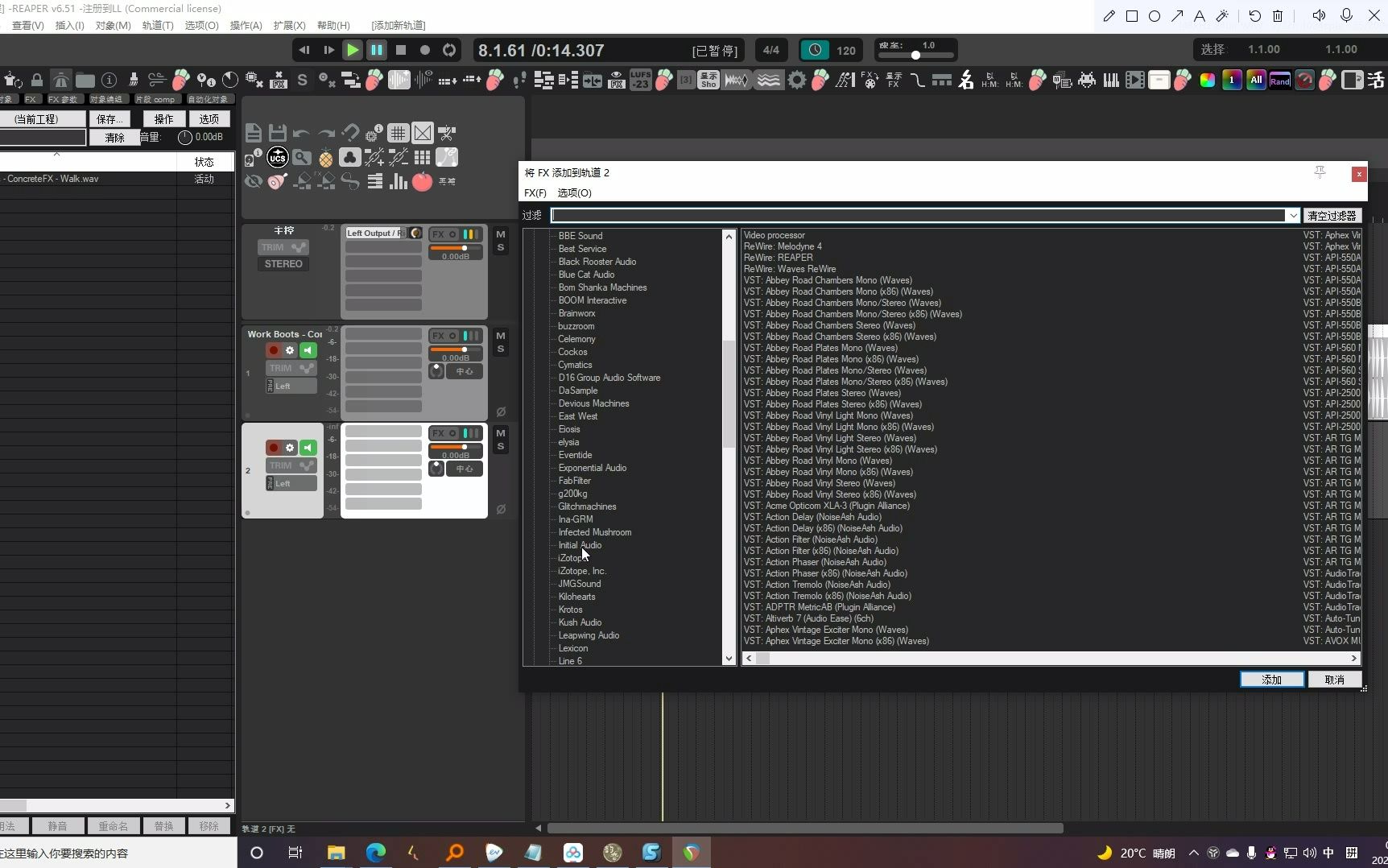Open the Left input dropdown on track 2

291,483
